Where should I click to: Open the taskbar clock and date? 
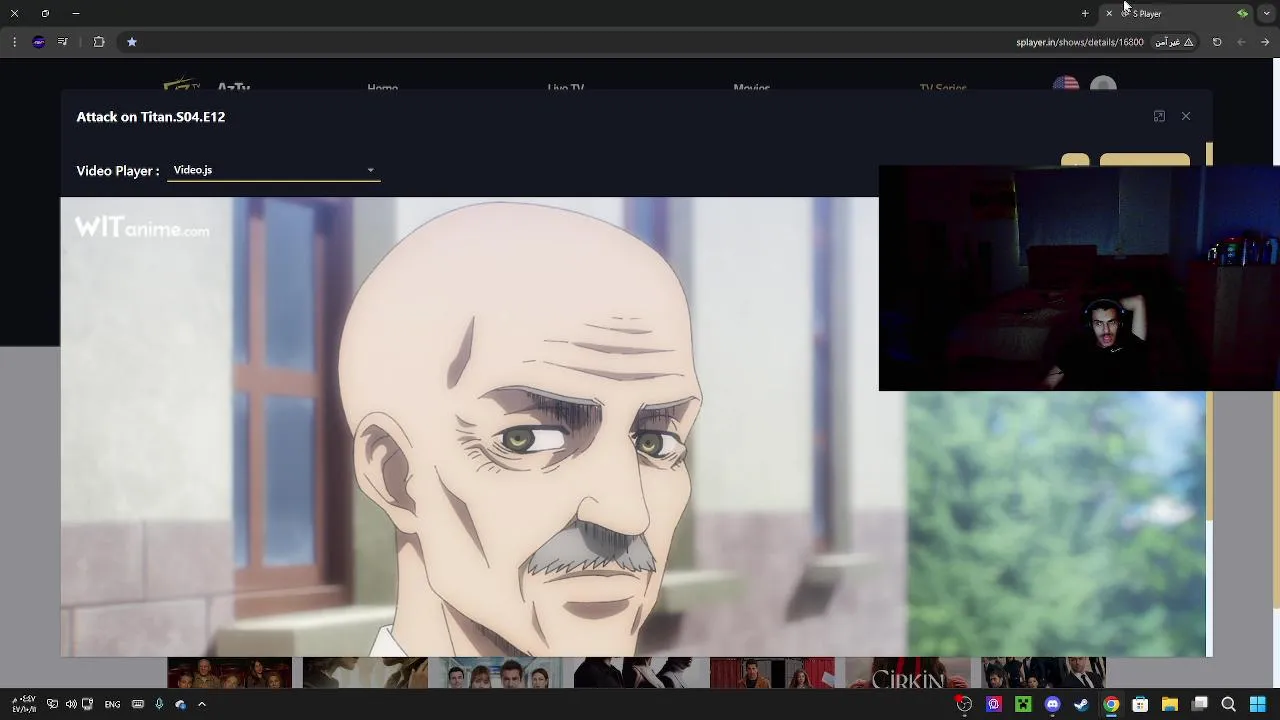23,704
